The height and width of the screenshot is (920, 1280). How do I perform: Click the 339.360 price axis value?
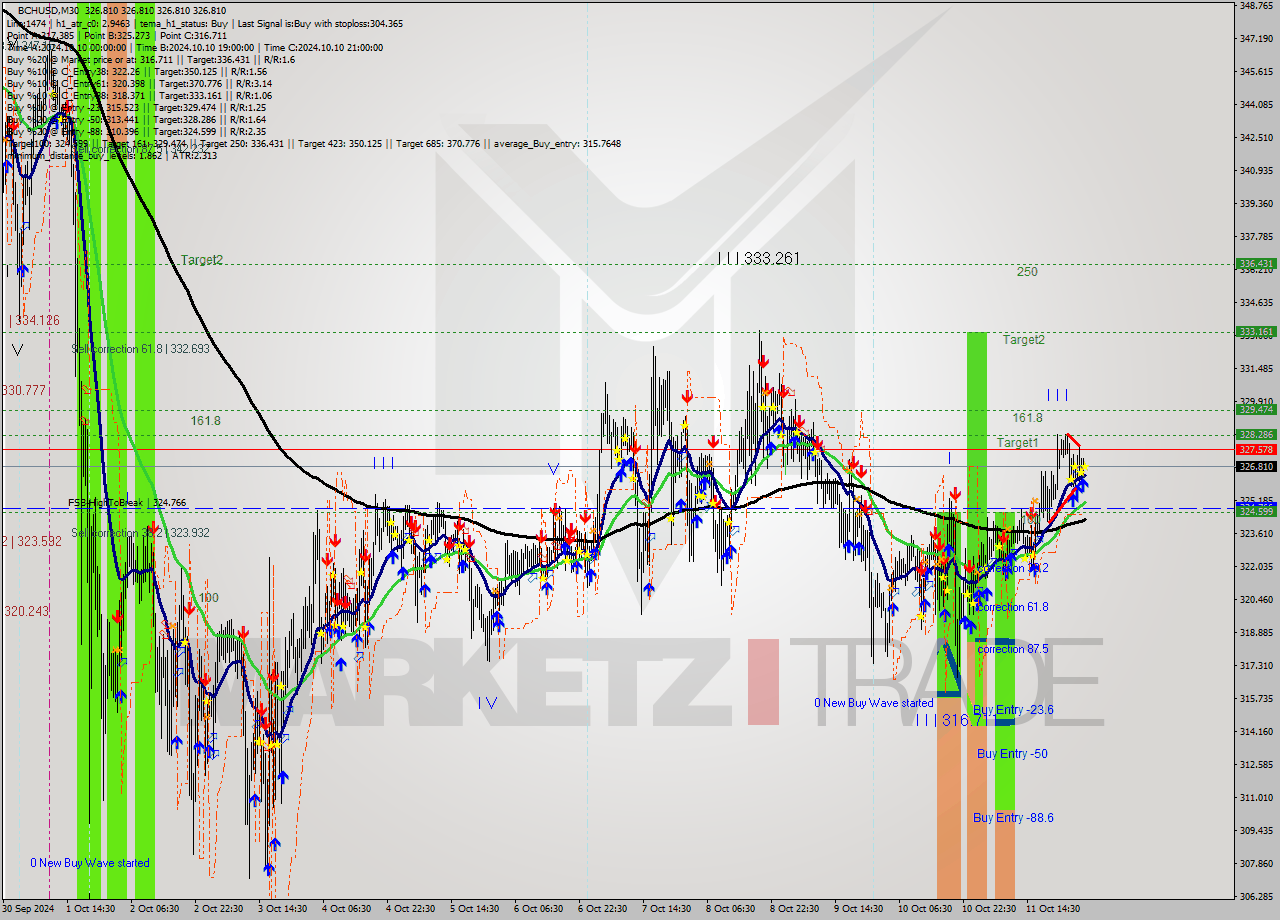[1255, 203]
